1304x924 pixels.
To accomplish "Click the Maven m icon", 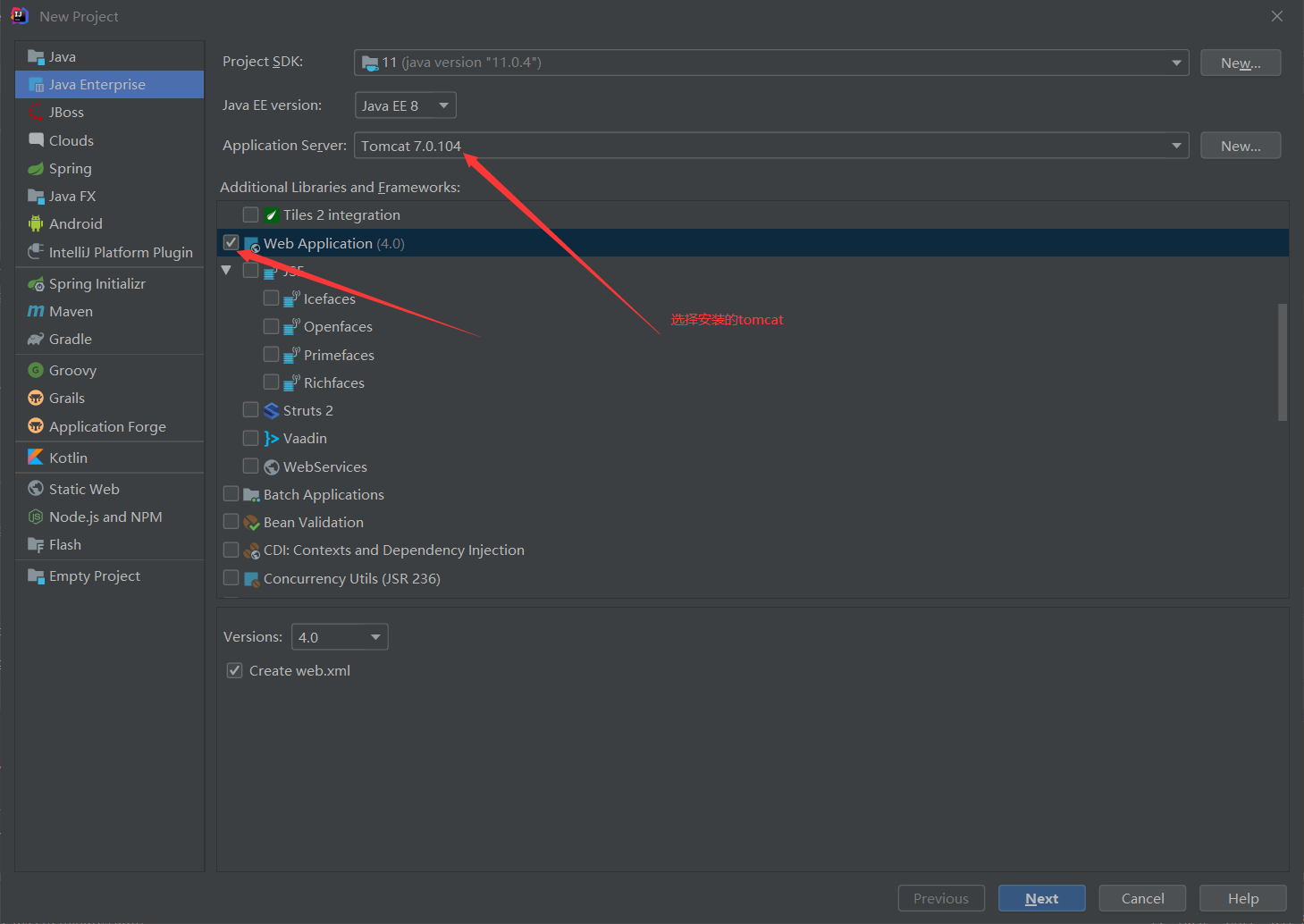I will point(36,312).
